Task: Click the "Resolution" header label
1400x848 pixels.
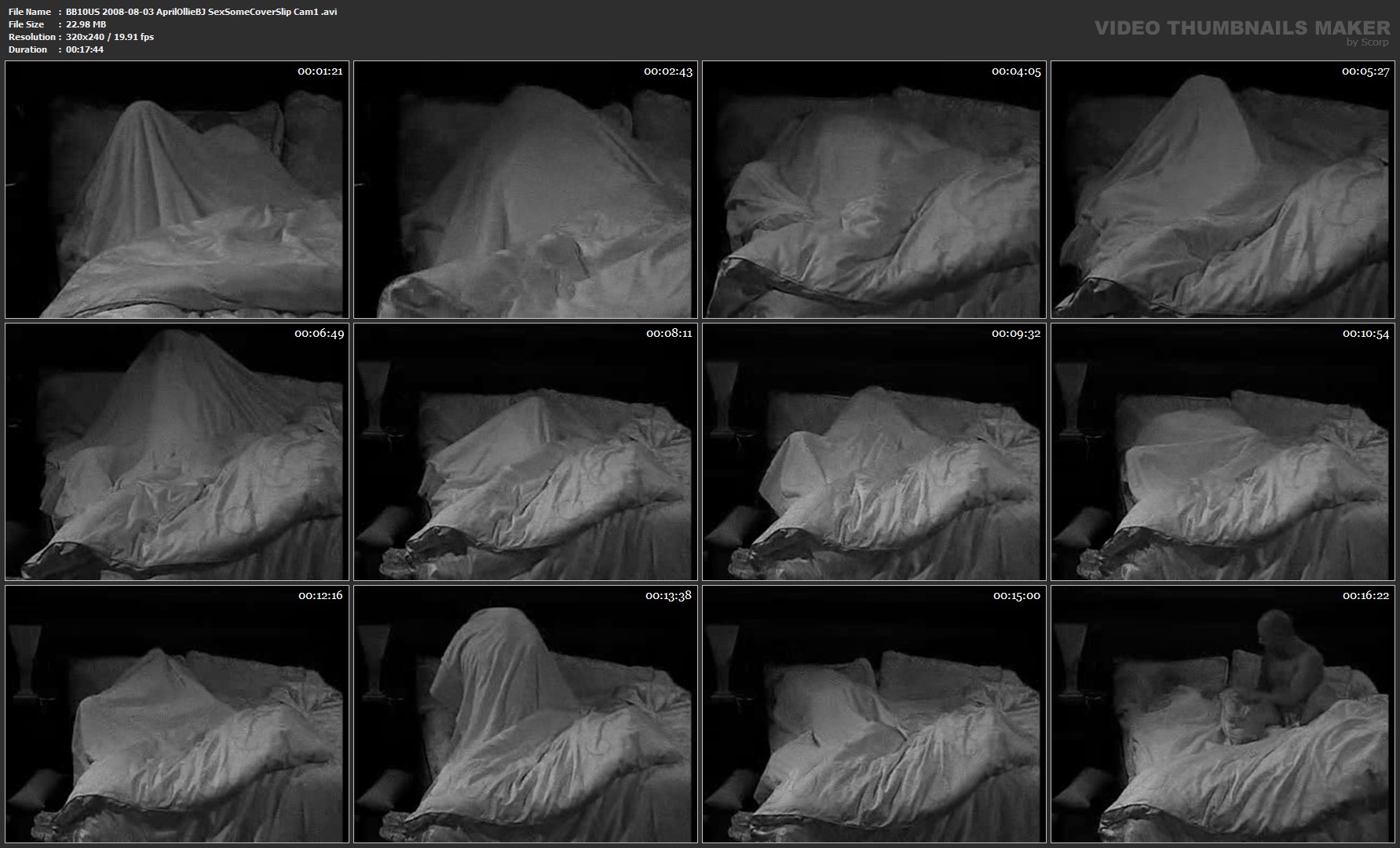Action: pyautogui.click(x=32, y=37)
